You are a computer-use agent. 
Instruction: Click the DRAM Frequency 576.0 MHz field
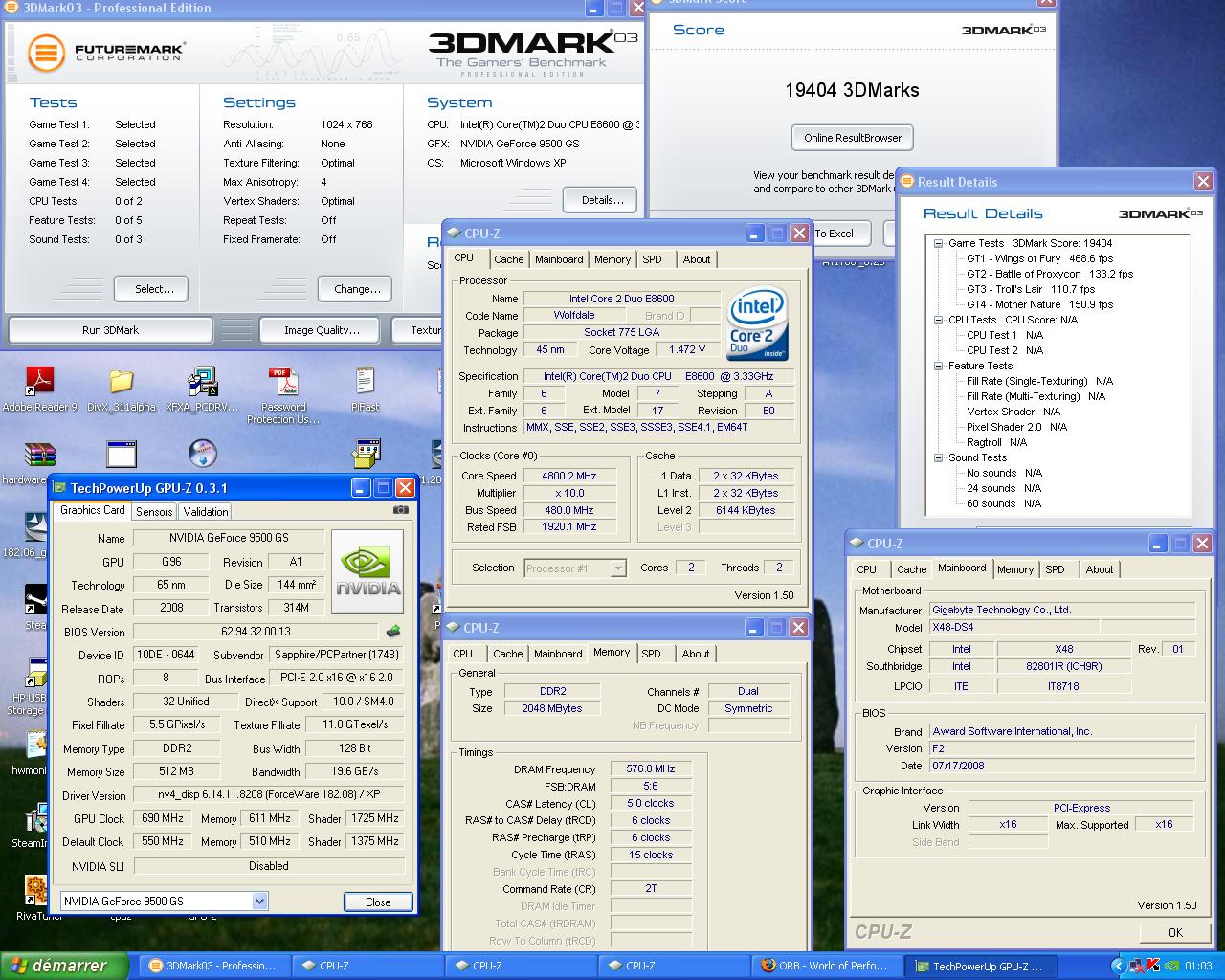(651, 768)
